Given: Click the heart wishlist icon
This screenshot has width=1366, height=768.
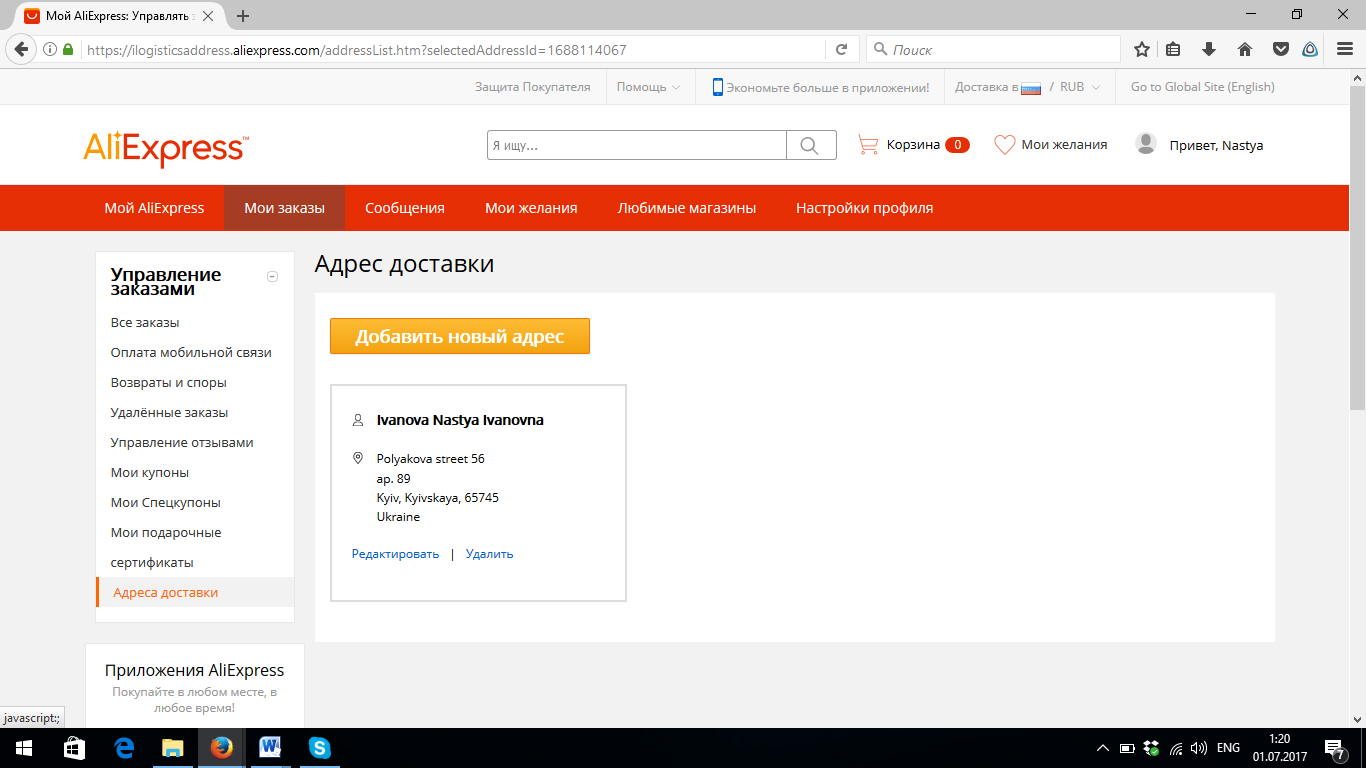Looking at the screenshot, I should pos(1004,145).
